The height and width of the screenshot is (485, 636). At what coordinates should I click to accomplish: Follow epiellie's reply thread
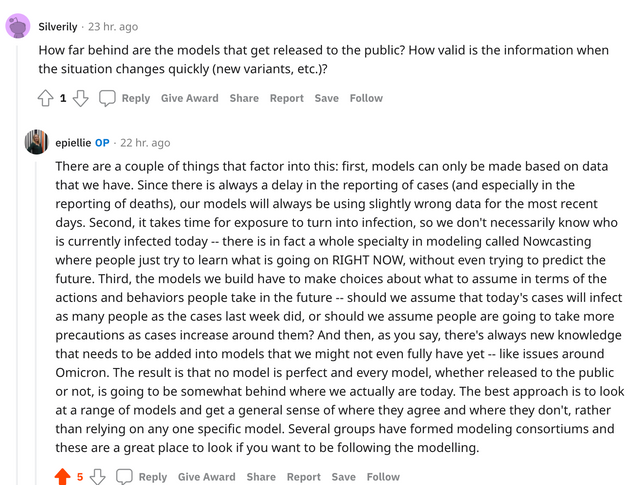coord(383,477)
